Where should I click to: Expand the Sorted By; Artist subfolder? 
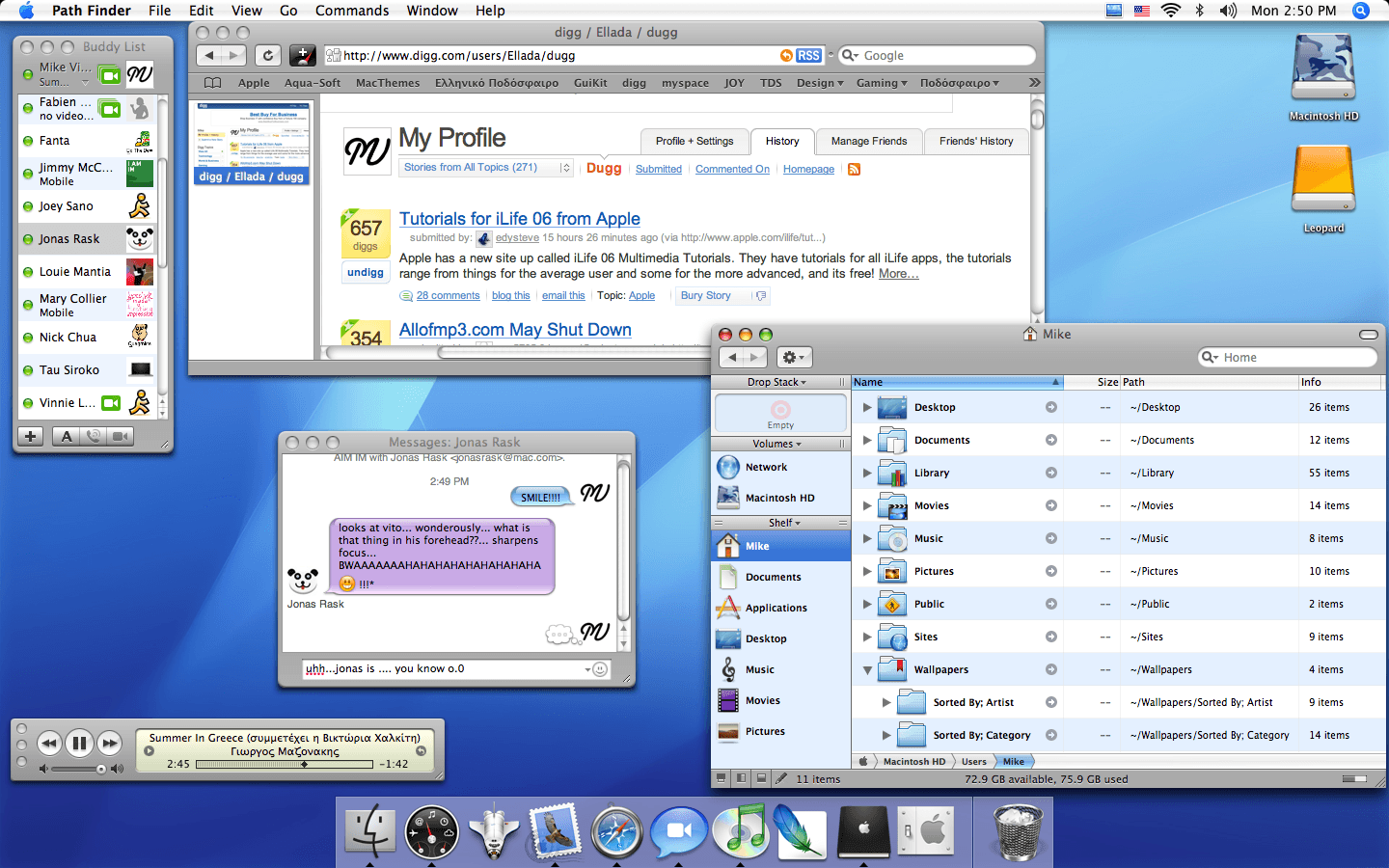pyautogui.click(x=886, y=702)
